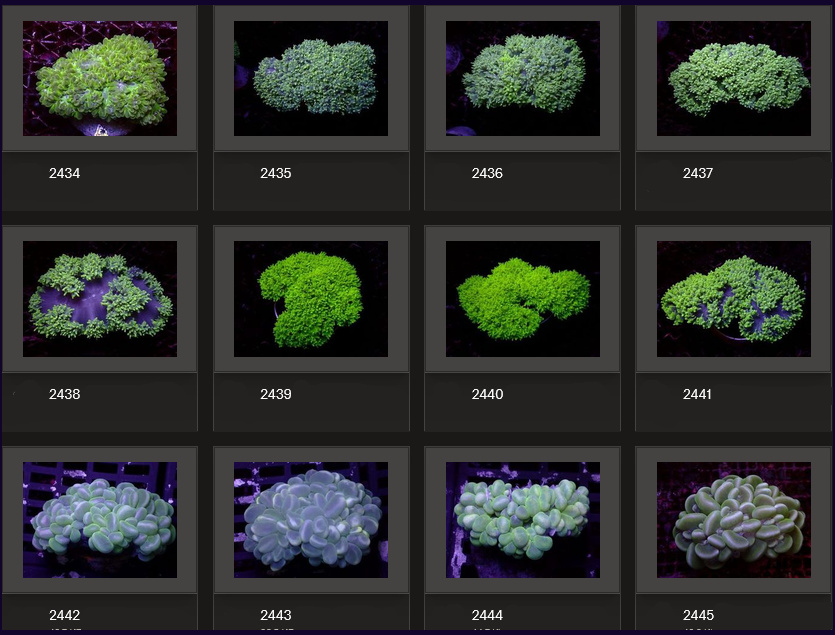The height and width of the screenshot is (635, 835).
Task: Open coral thumbnail numbered 2437
Action: 734,78
